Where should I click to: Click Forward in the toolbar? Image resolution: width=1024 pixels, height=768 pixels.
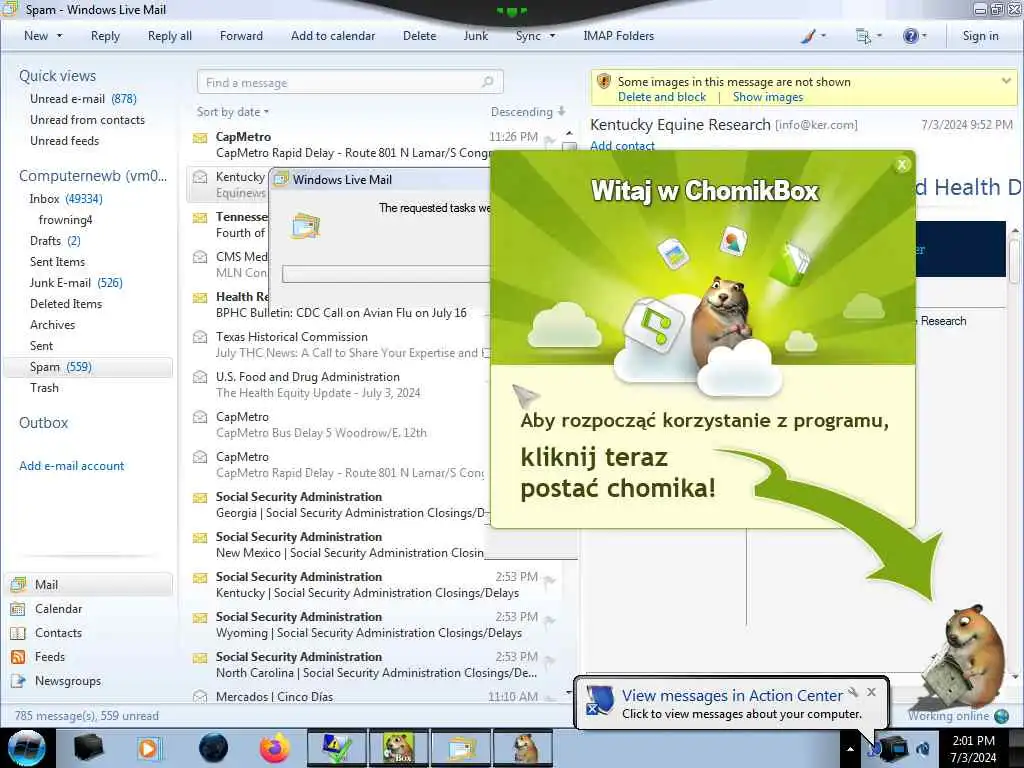(241, 36)
